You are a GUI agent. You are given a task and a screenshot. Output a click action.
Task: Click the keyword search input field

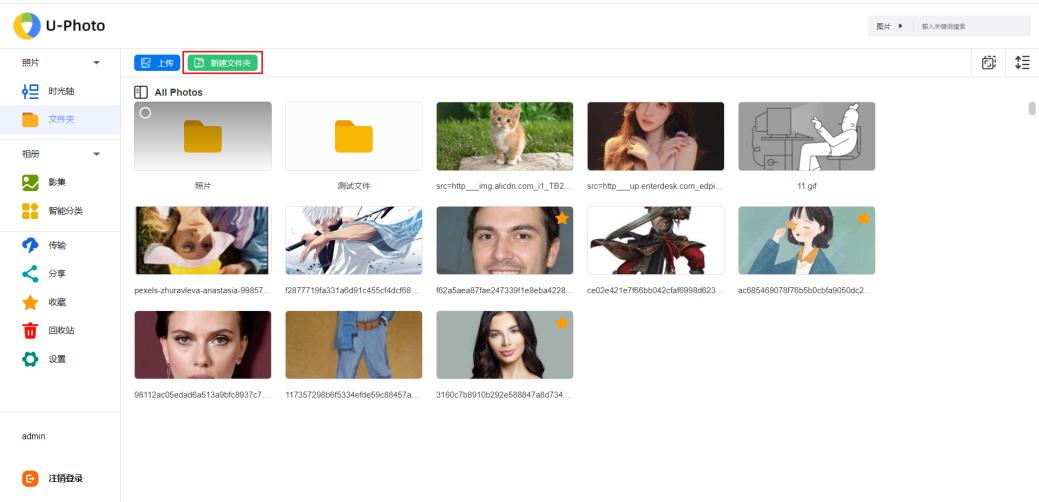point(970,26)
